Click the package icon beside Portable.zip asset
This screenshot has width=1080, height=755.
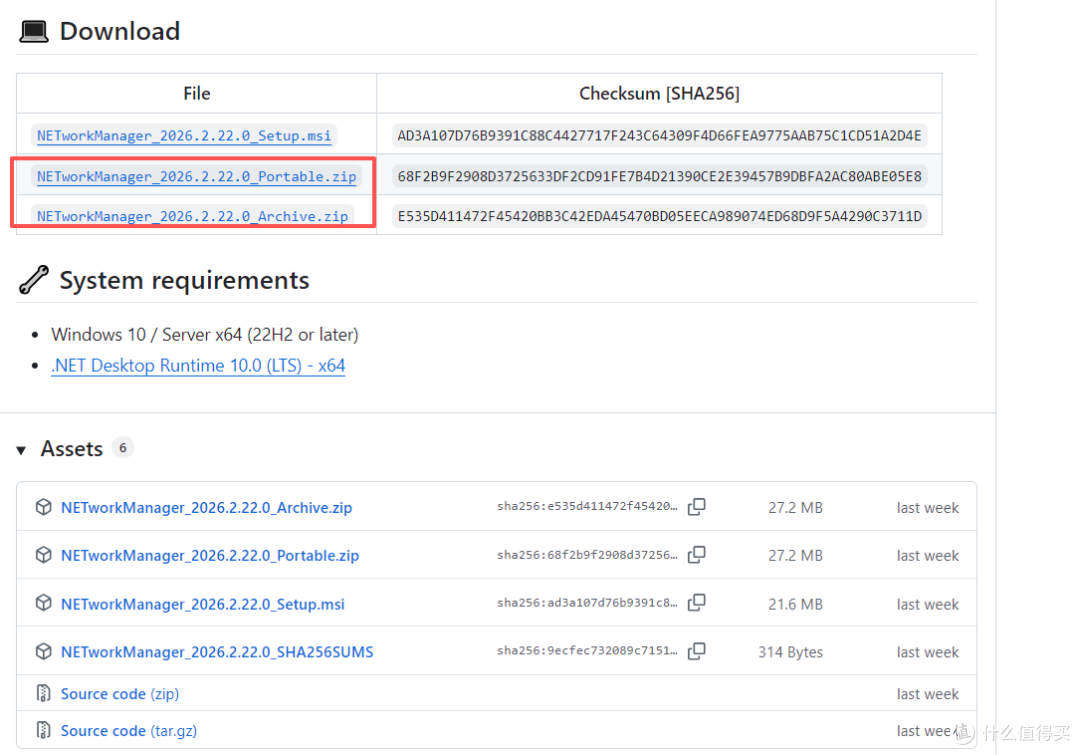pos(43,555)
